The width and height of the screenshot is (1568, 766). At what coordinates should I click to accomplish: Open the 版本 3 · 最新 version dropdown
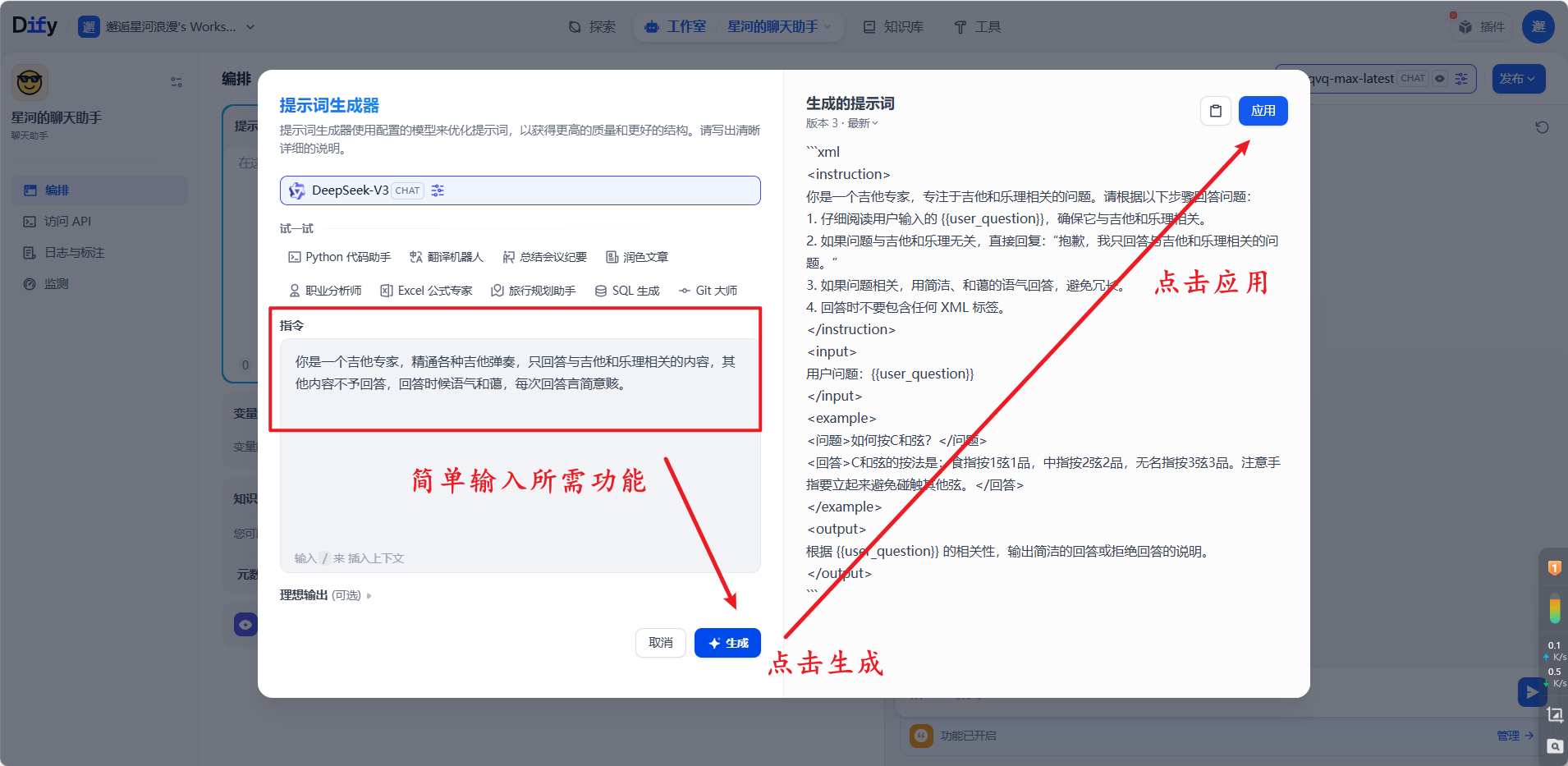coord(842,123)
